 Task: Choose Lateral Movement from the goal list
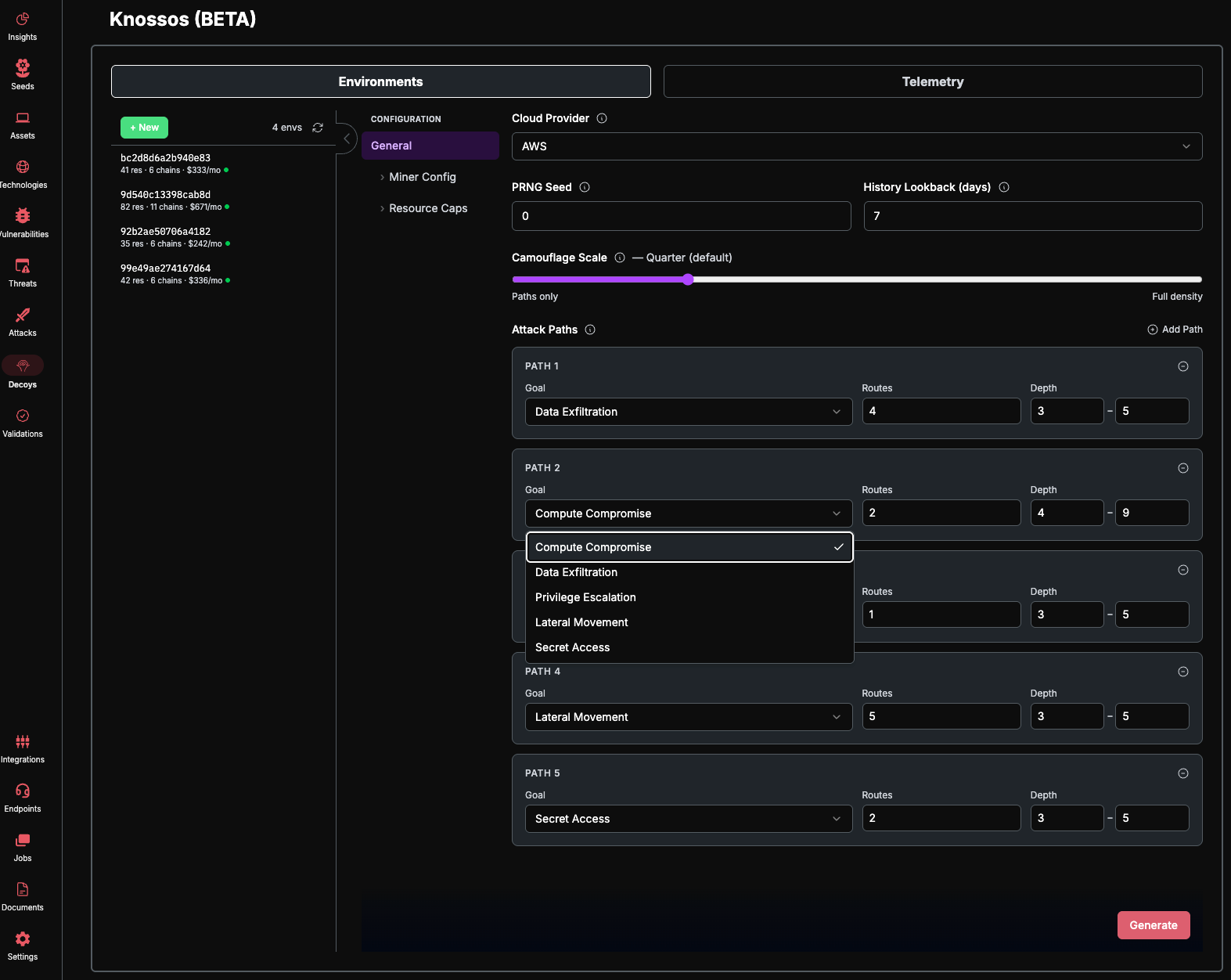point(689,622)
